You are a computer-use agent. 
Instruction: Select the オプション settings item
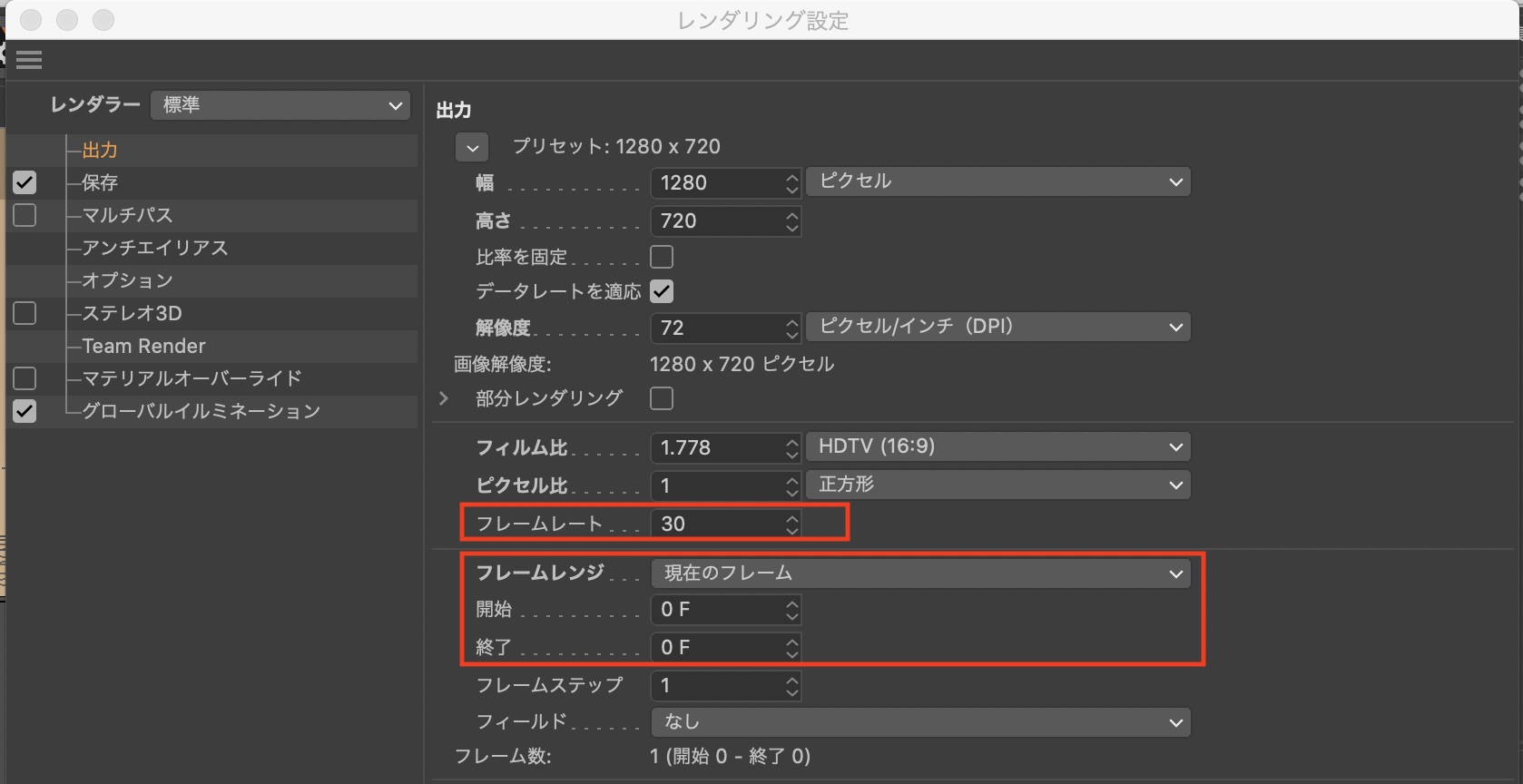click(x=127, y=280)
